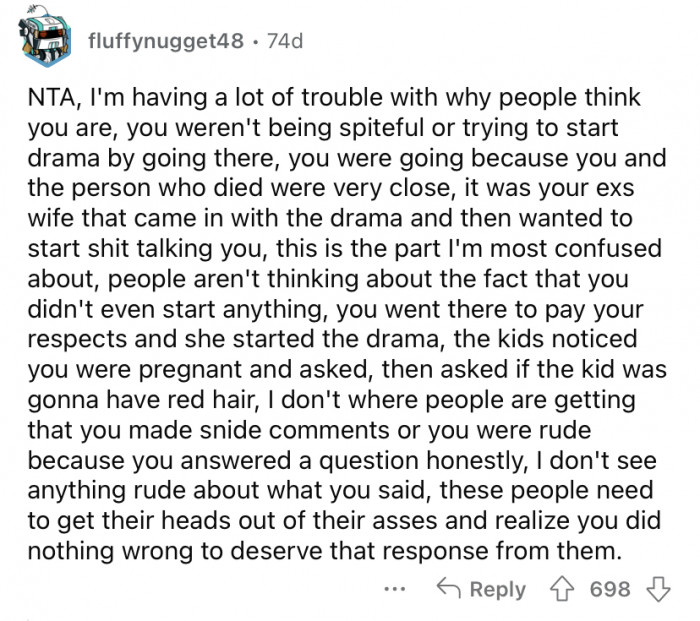Open fluffynugget48's avatar image
Screen dimensions: 700x621
tap(42, 42)
